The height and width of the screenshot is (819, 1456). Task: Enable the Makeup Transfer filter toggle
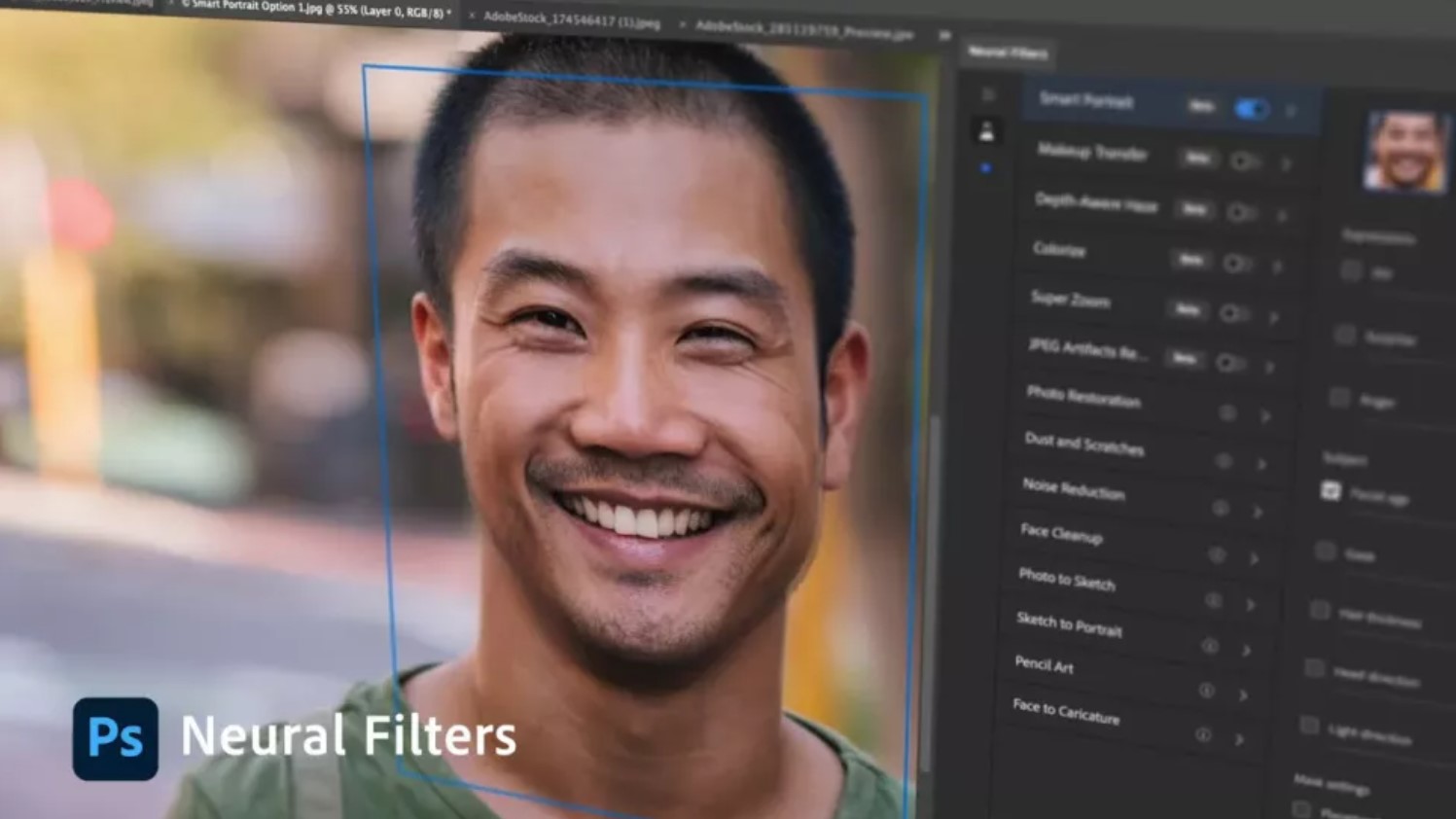point(1244,160)
